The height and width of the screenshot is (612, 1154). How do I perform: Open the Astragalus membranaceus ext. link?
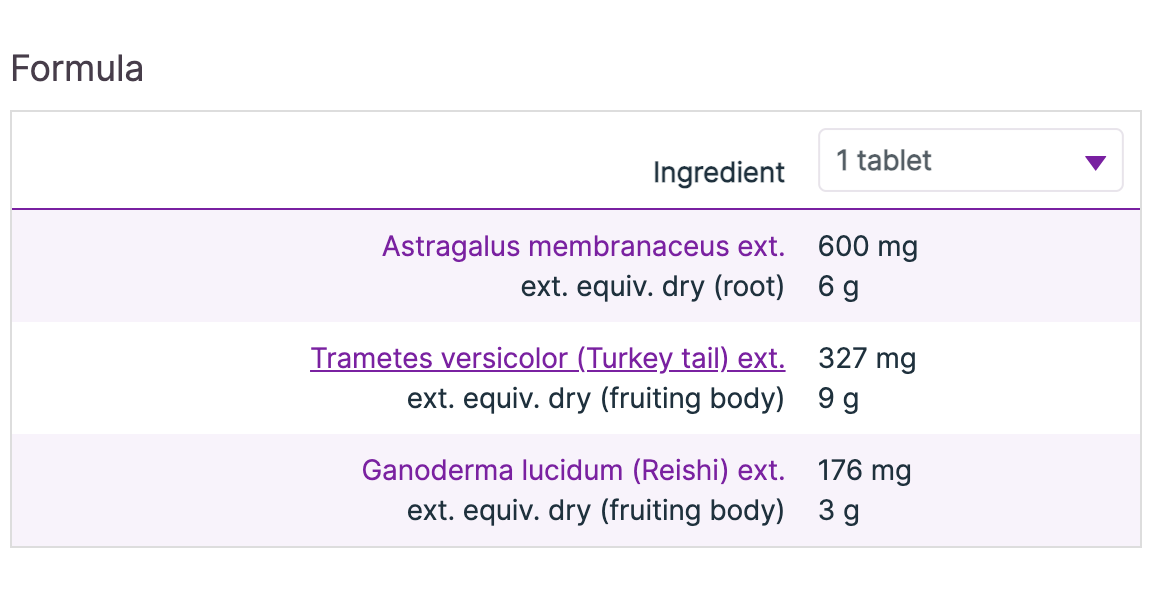(x=583, y=246)
